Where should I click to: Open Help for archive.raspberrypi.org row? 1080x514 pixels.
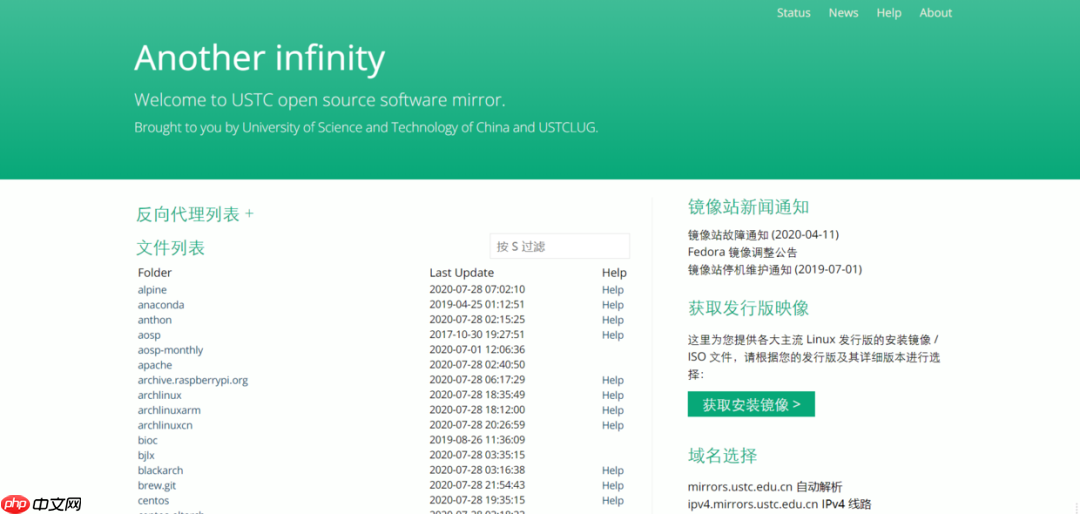click(612, 380)
